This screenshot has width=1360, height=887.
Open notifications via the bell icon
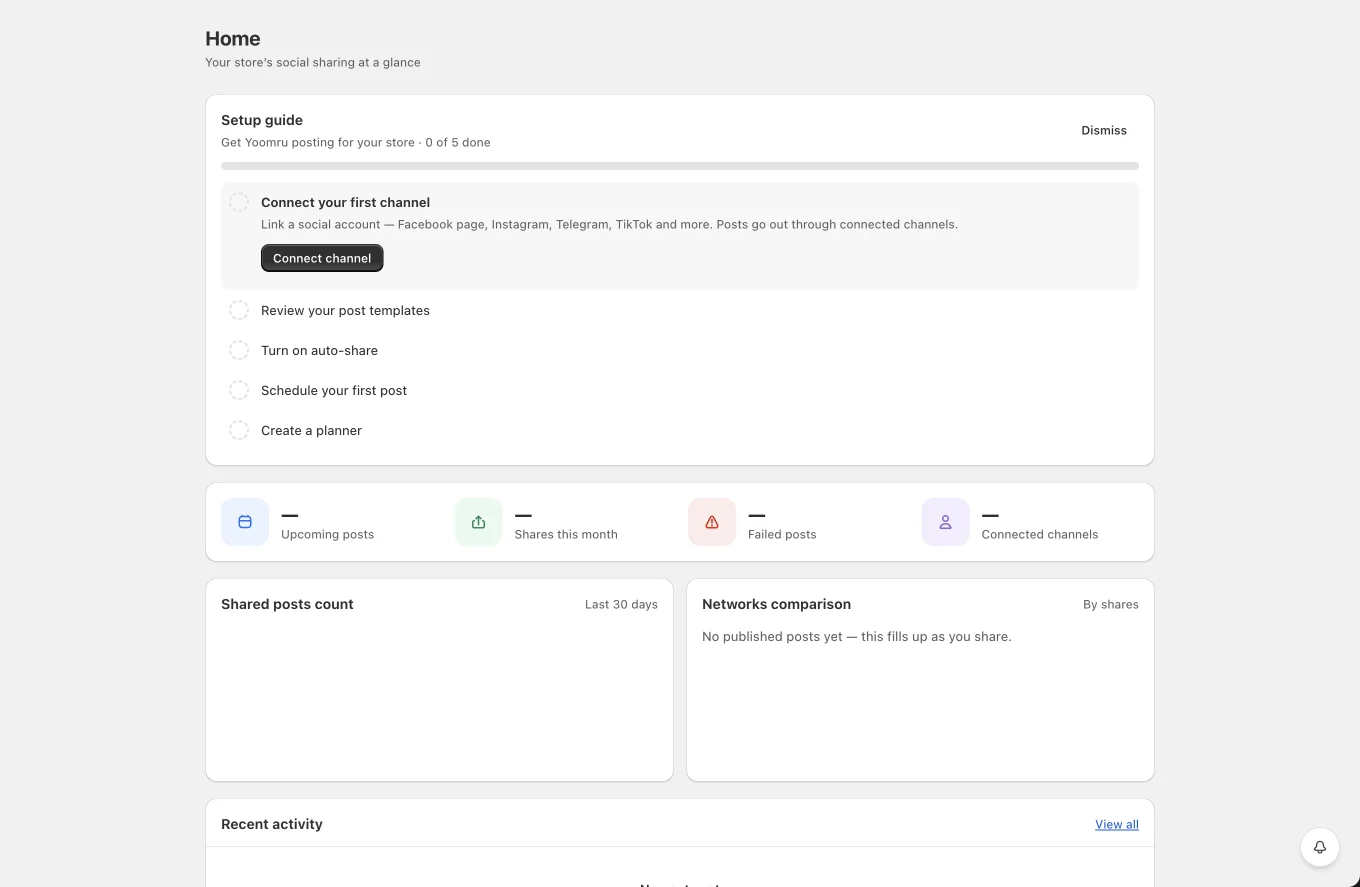click(1320, 847)
